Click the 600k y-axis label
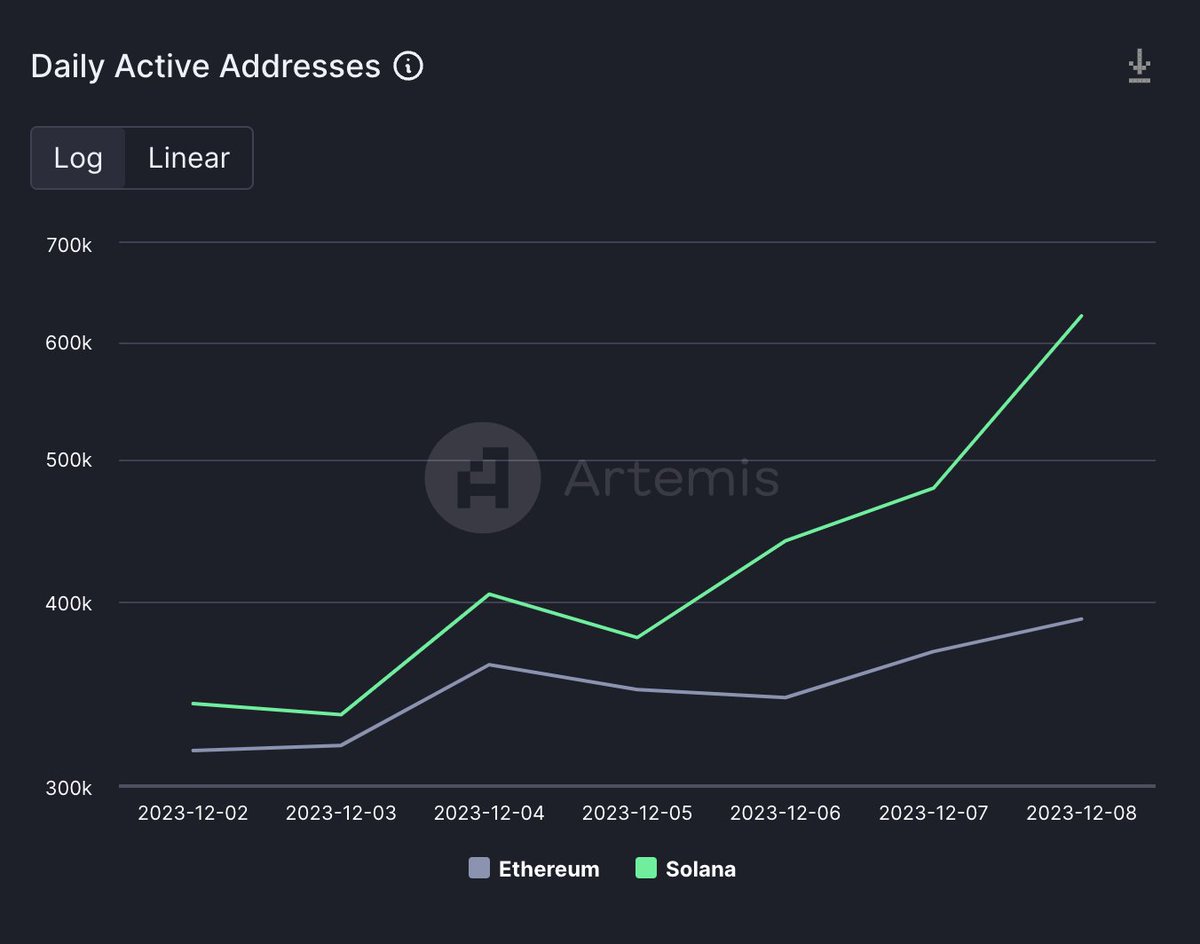This screenshot has width=1200, height=944. 71,343
